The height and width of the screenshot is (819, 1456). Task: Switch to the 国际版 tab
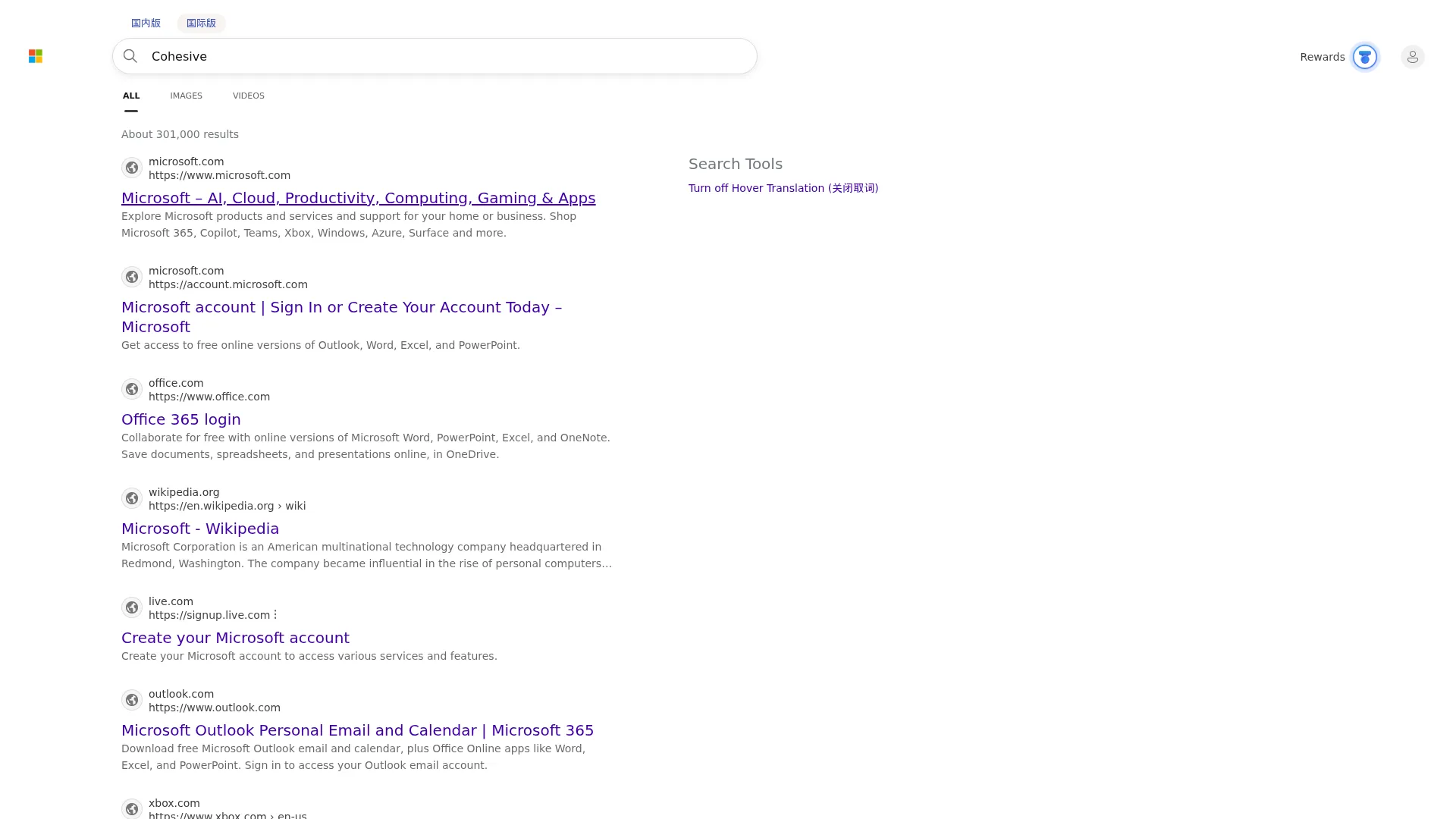(201, 23)
